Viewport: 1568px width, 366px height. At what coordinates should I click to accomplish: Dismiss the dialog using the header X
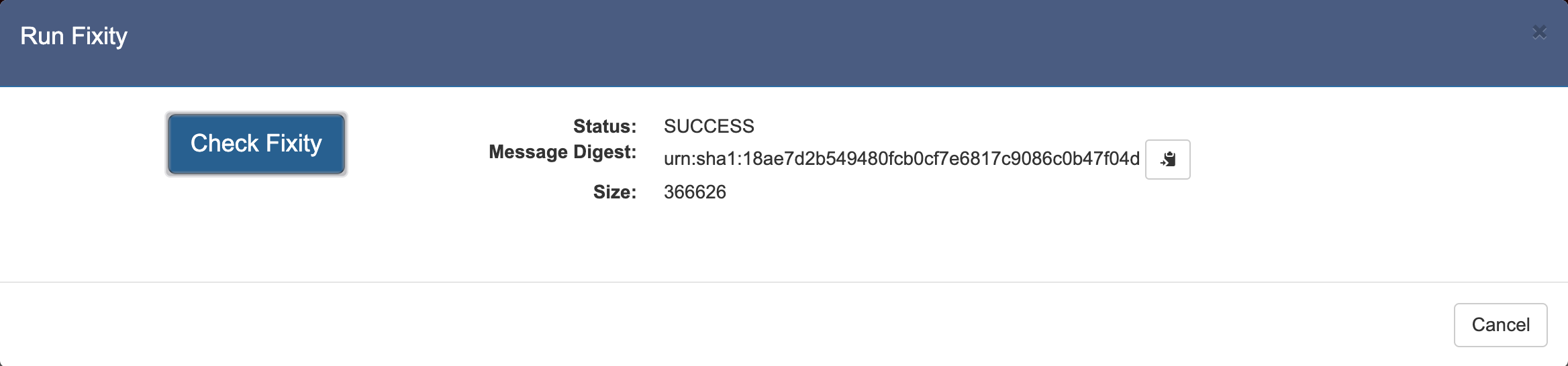point(1539,32)
